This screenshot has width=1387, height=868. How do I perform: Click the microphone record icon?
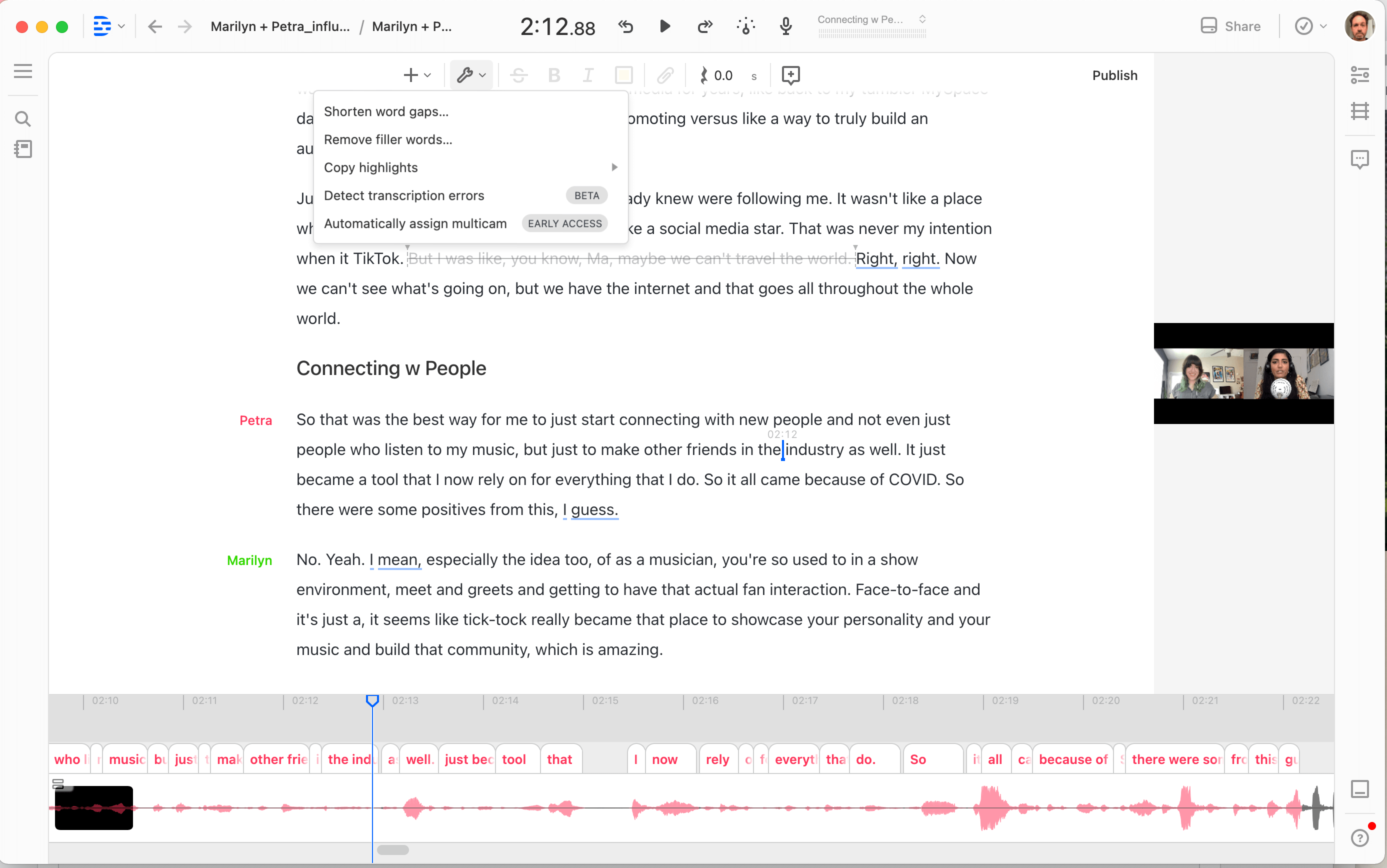[x=786, y=26]
